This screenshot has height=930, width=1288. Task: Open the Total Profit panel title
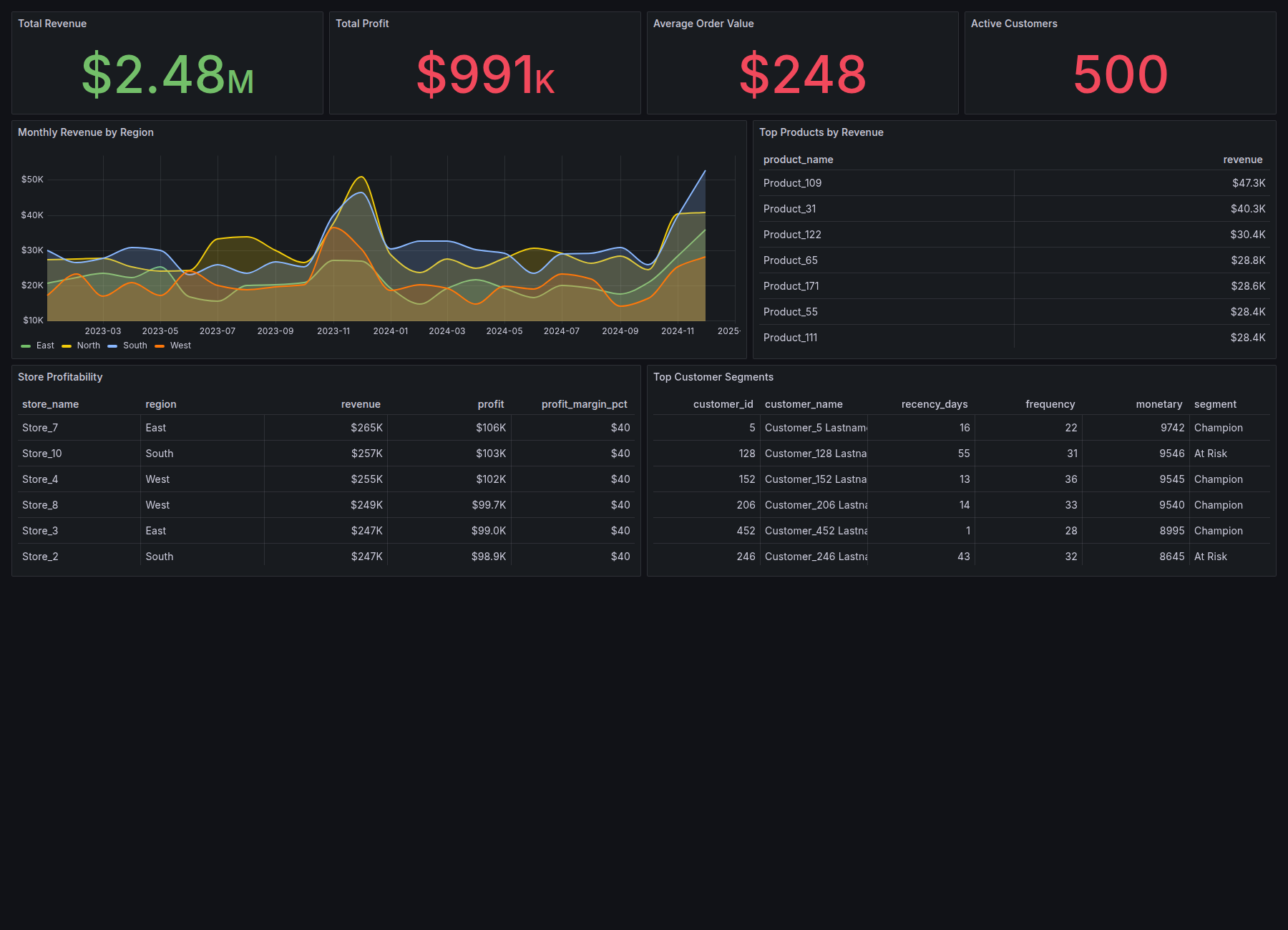[362, 24]
